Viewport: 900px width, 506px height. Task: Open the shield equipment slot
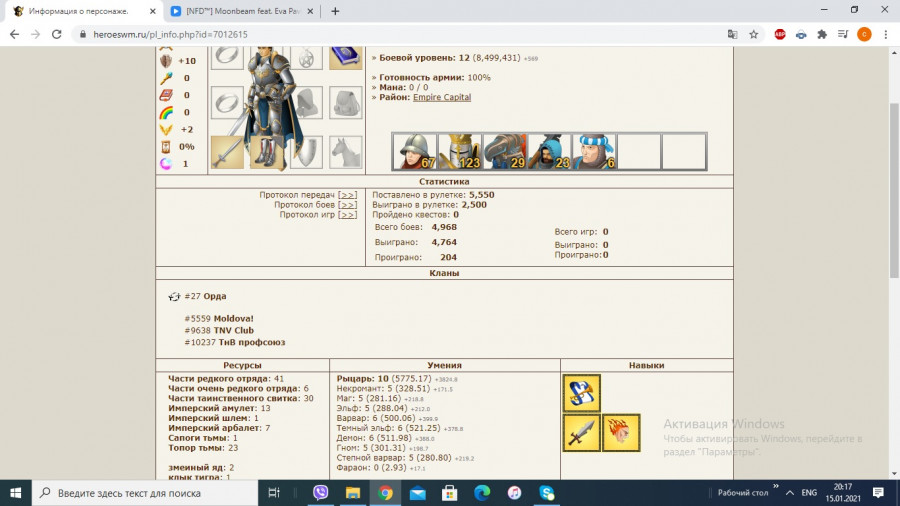[x=306, y=152]
